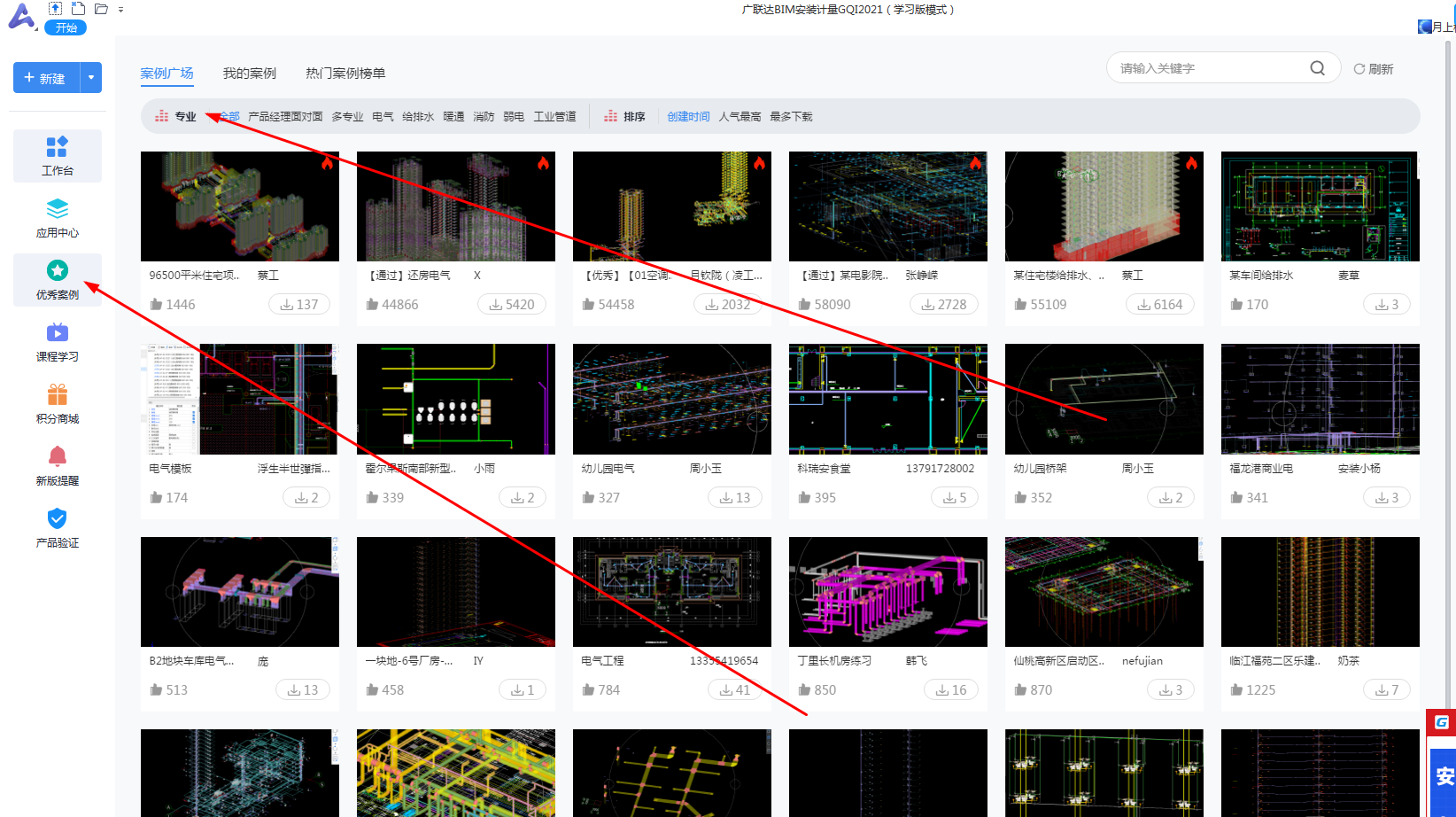
Task: Click the red G icon at right edge
Action: coord(1442,722)
